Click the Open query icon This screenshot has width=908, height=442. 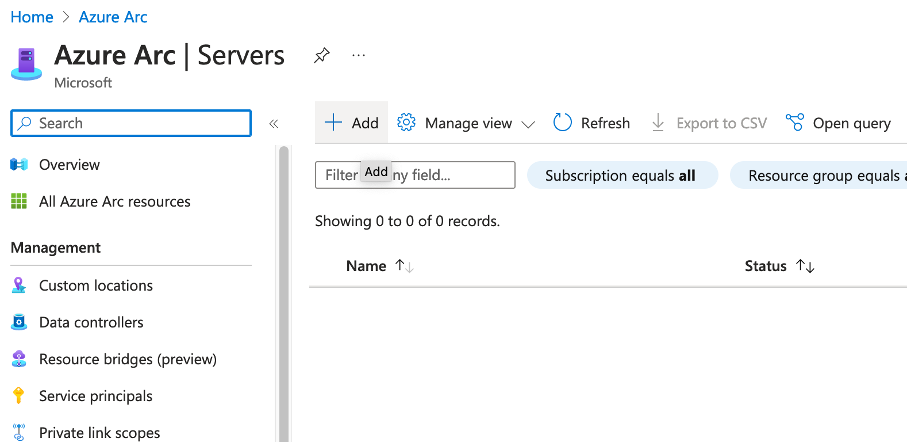point(795,123)
